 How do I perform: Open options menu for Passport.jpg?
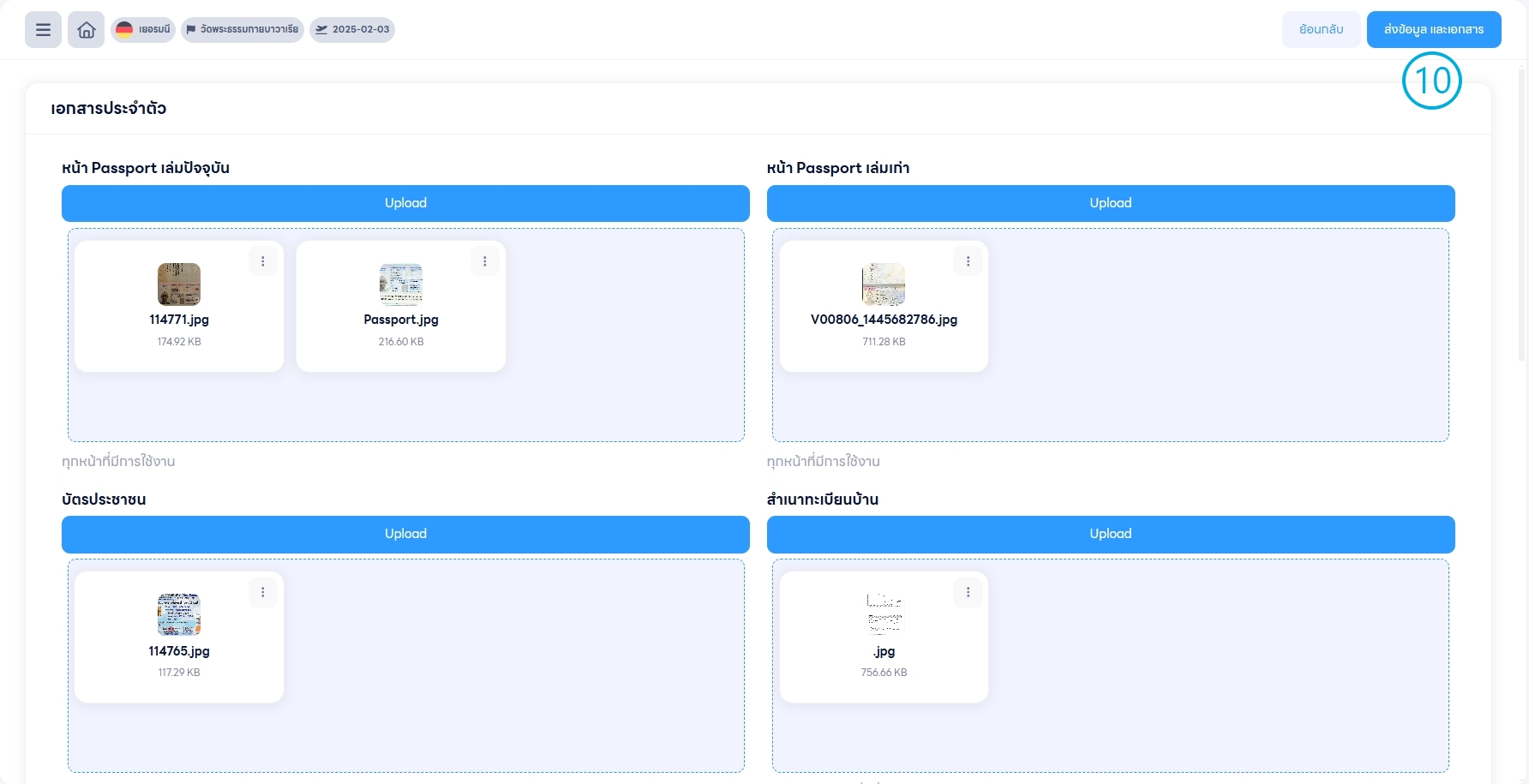[485, 261]
